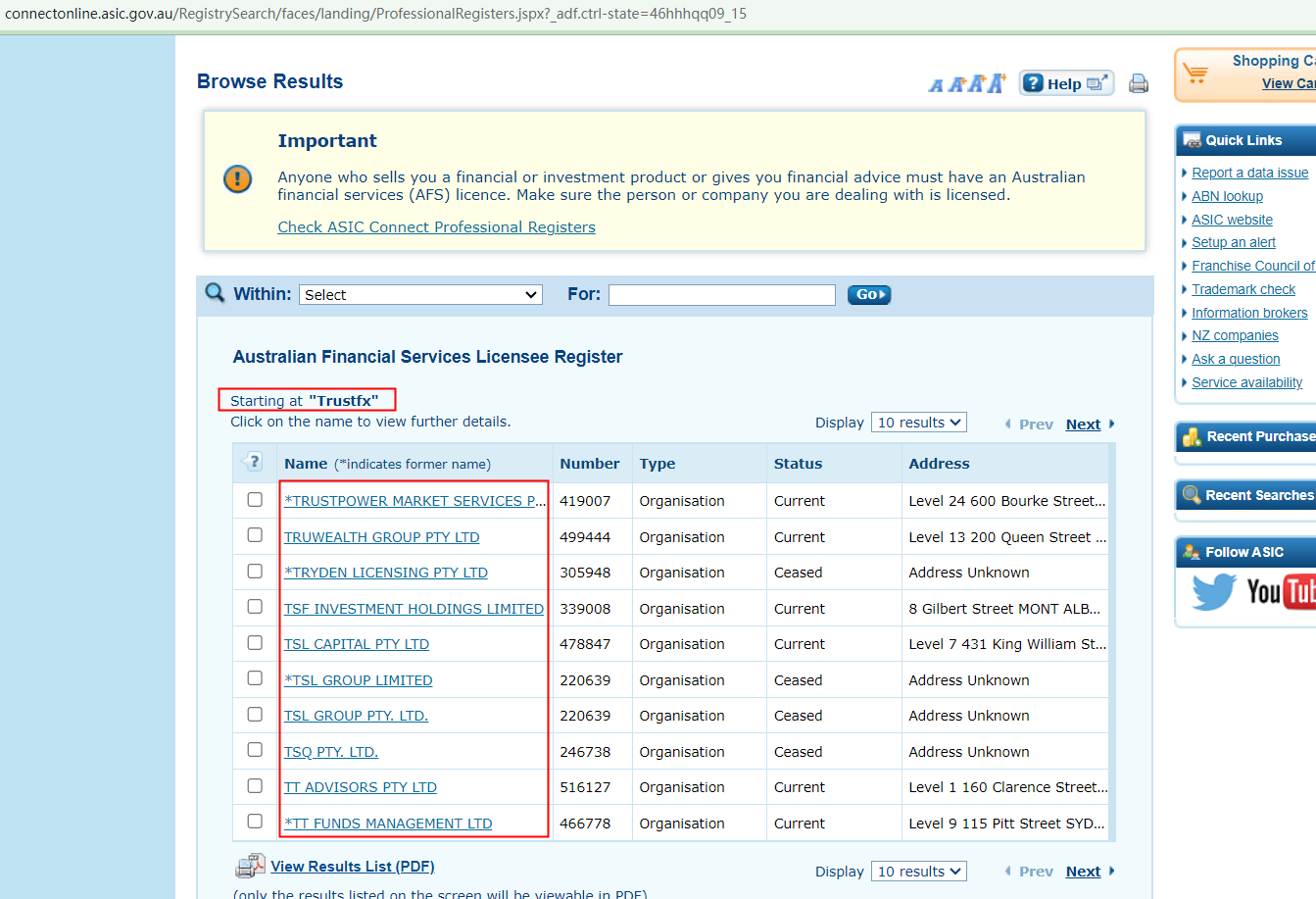1316x899 pixels.
Task: Open Check ASIC Connect Professional Registers link
Action: tap(436, 227)
